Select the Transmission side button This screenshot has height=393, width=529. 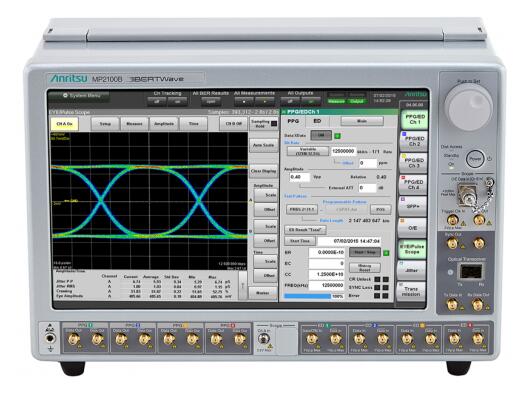coord(411,292)
